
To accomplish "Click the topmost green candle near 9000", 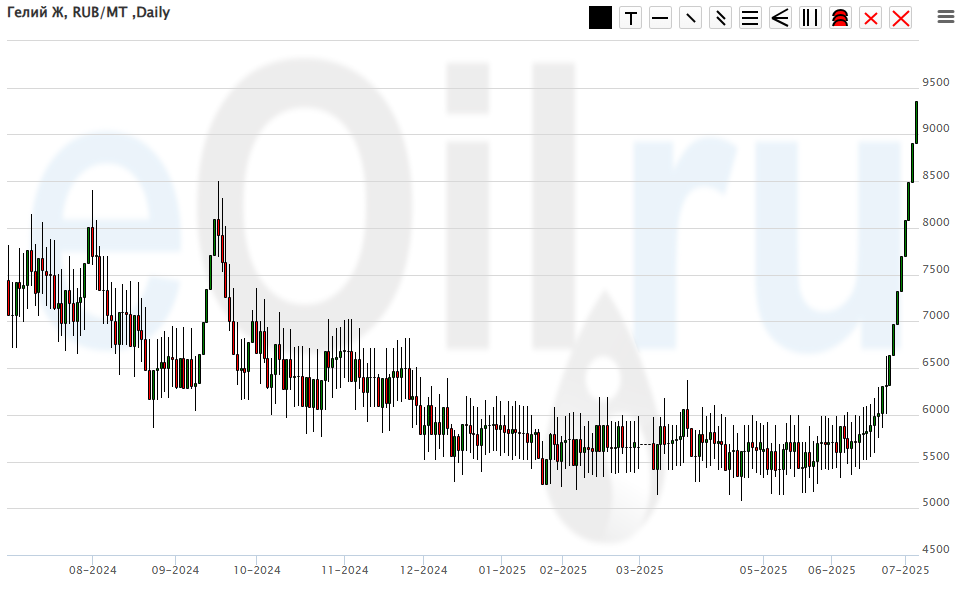I will (x=916, y=122).
